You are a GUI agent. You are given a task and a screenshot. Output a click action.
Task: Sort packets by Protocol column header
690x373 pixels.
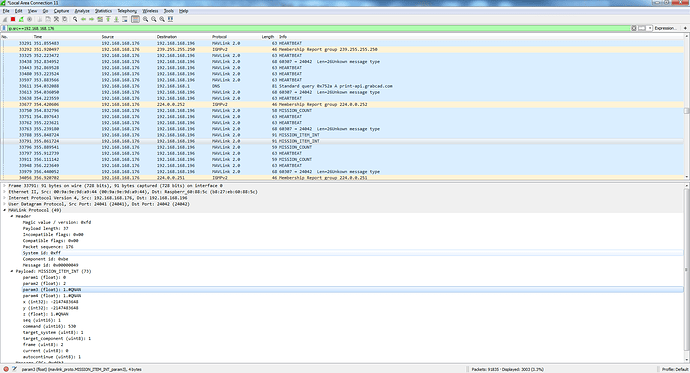coord(219,37)
